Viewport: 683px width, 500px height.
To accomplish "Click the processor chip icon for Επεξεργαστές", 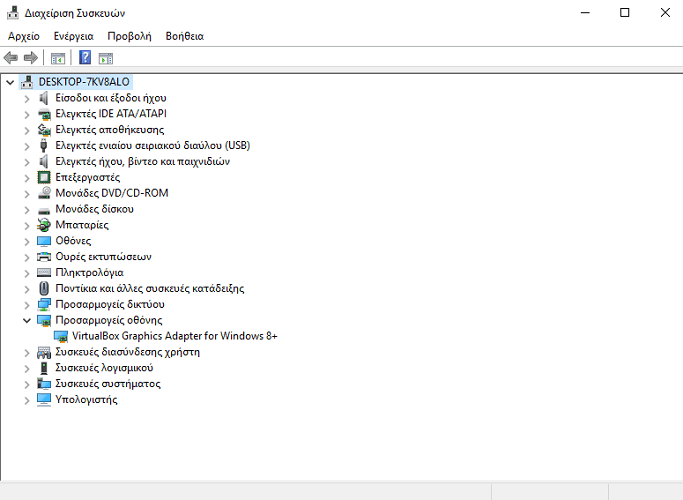I will coord(44,177).
